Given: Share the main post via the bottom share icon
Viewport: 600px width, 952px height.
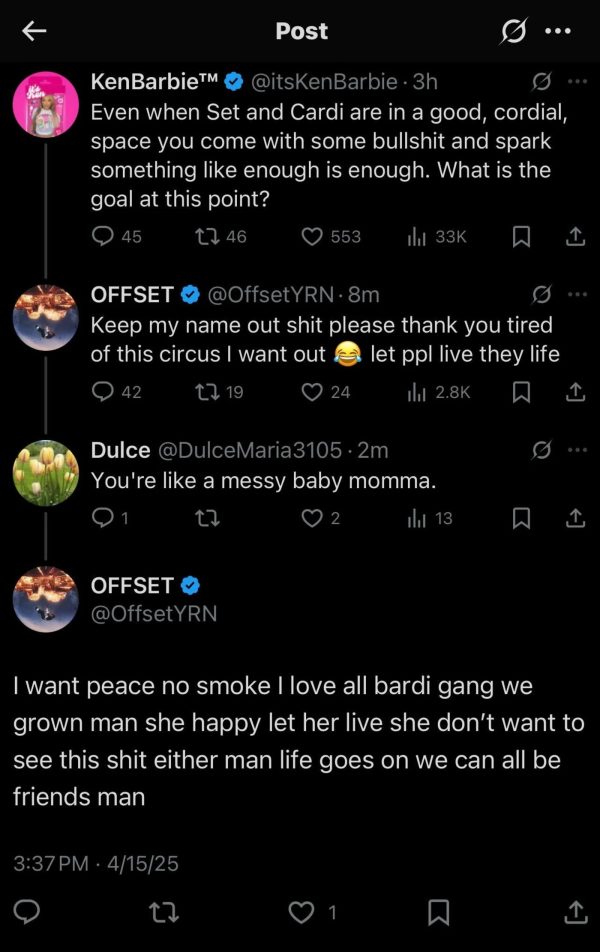Looking at the screenshot, I should (575, 910).
